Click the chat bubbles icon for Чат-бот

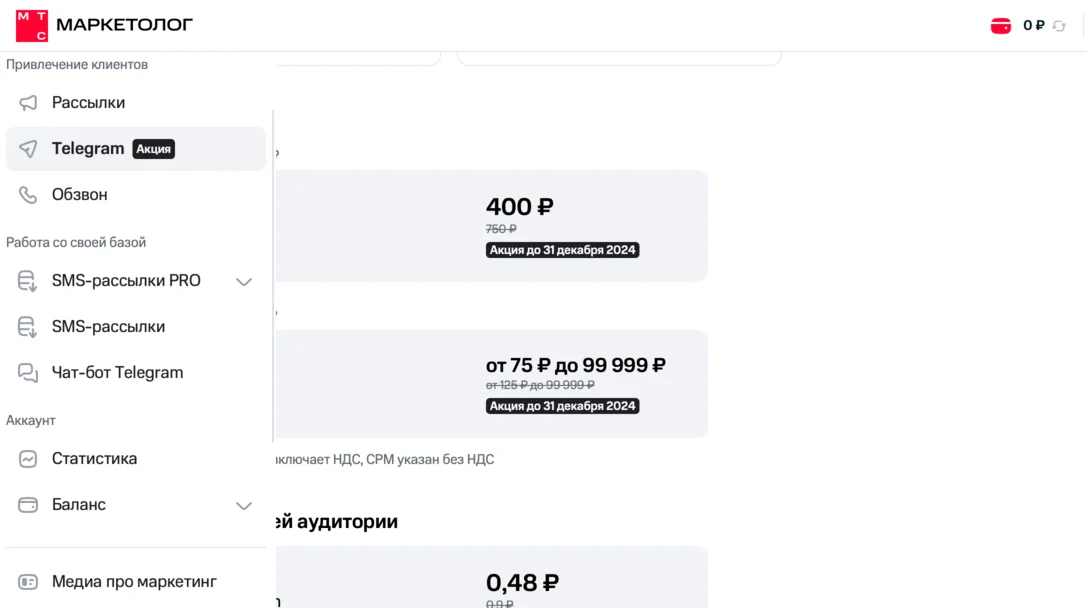(x=28, y=373)
